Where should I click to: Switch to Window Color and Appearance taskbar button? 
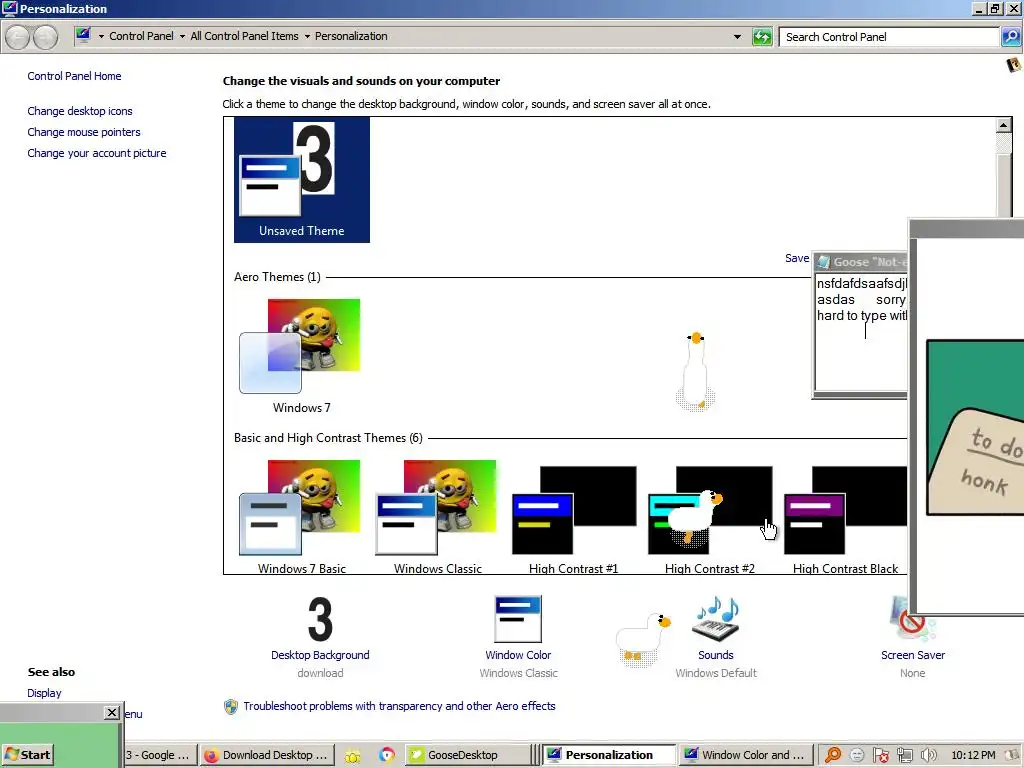click(746, 755)
